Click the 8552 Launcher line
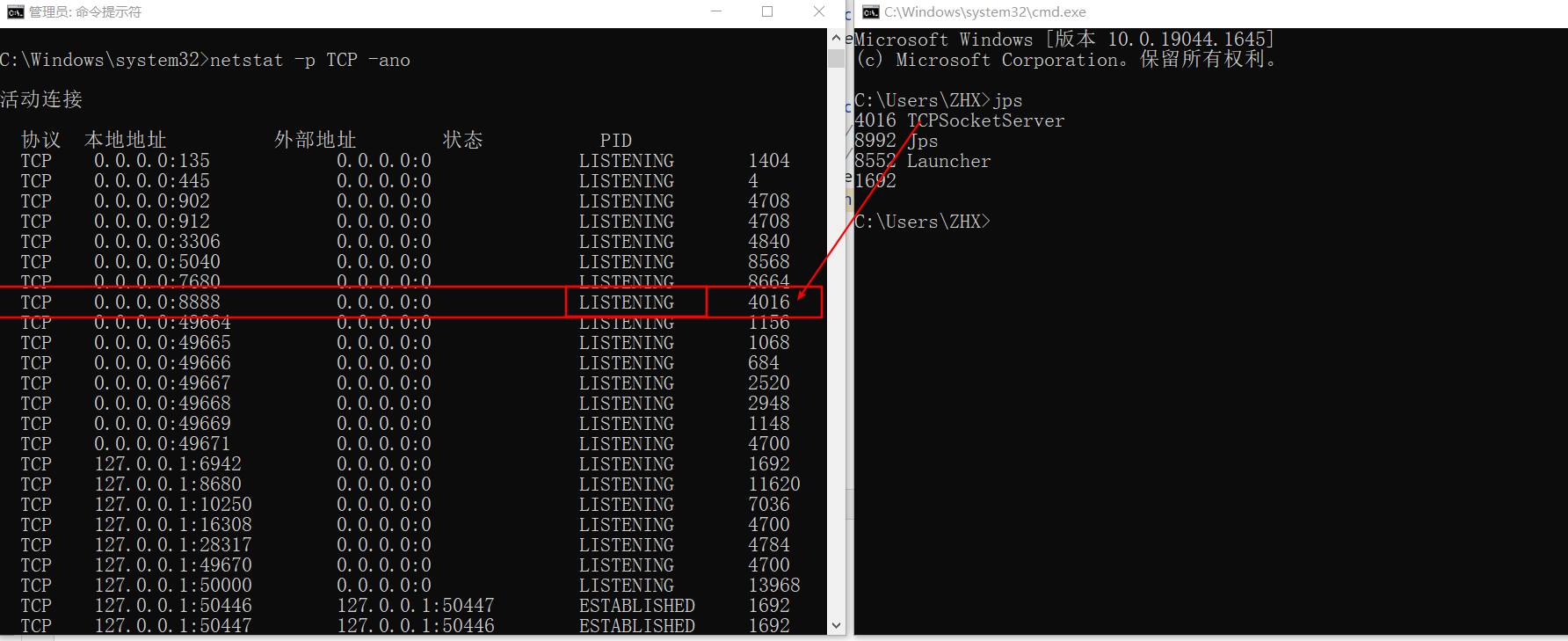The image size is (1568, 641). [x=923, y=161]
